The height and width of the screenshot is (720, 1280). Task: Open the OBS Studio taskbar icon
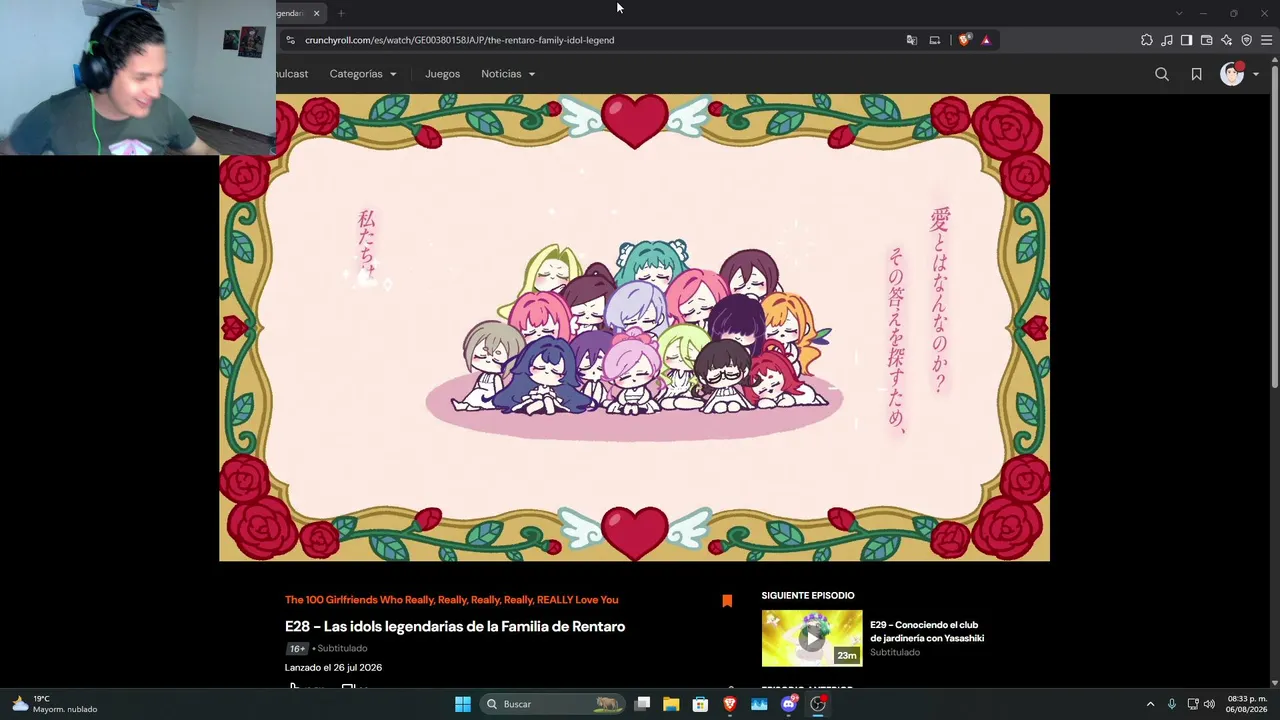tap(818, 704)
